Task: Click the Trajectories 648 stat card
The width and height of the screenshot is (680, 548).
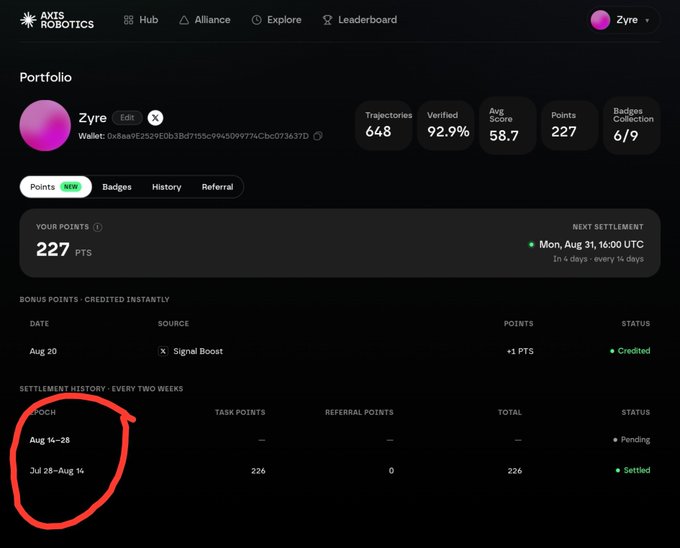Action: (x=383, y=125)
